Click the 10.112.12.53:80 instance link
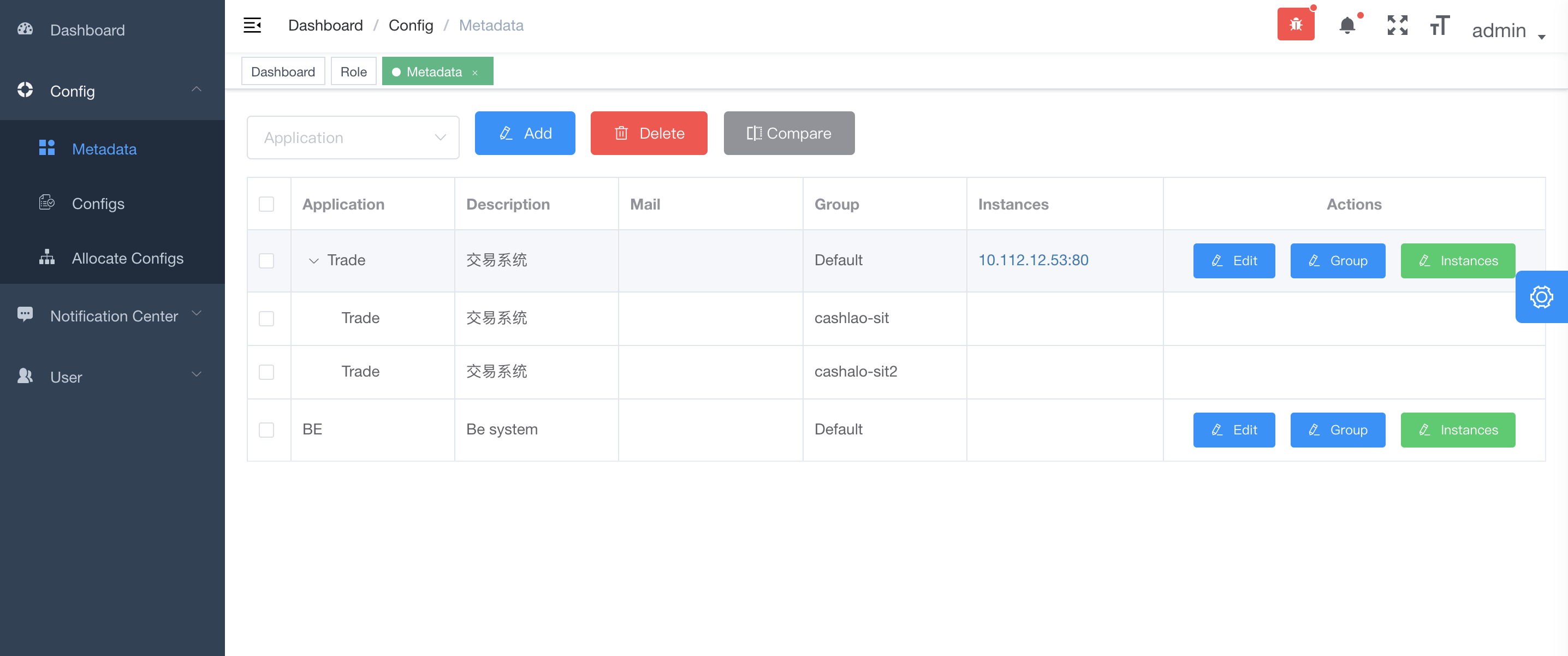This screenshot has width=1568, height=656. point(1033,259)
